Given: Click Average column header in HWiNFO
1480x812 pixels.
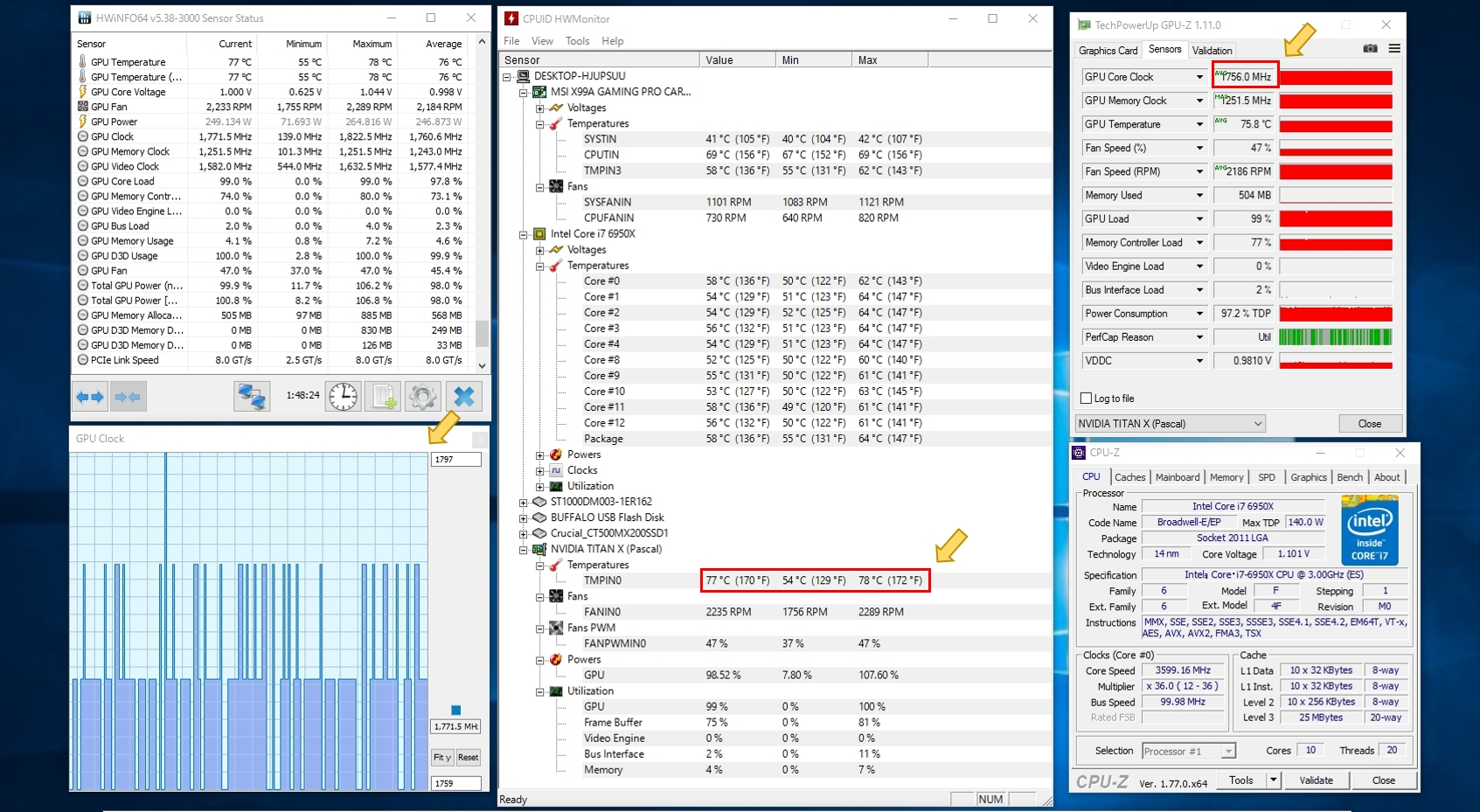Looking at the screenshot, I should (443, 44).
